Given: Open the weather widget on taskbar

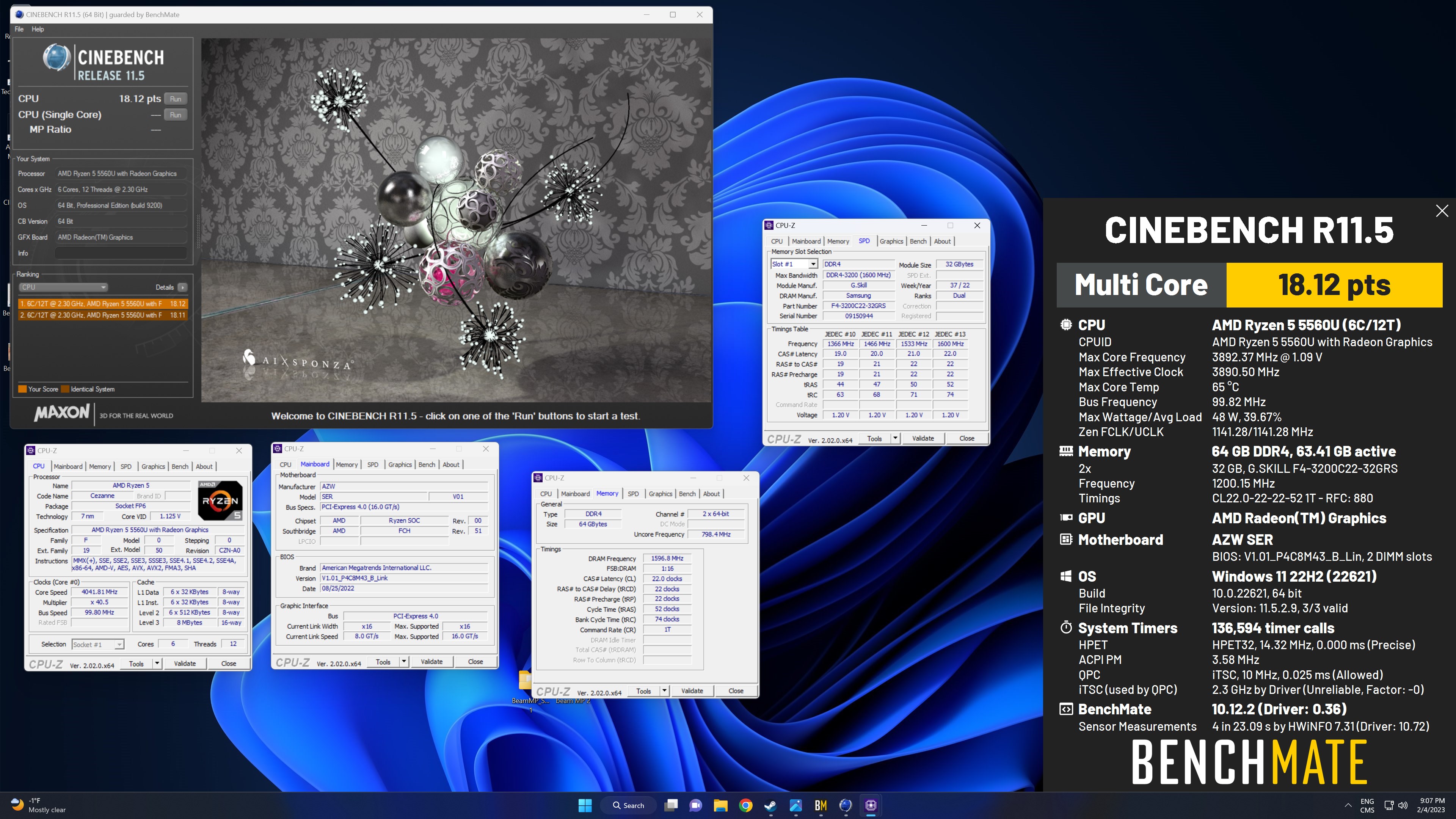Looking at the screenshot, I should pyautogui.click(x=38, y=805).
